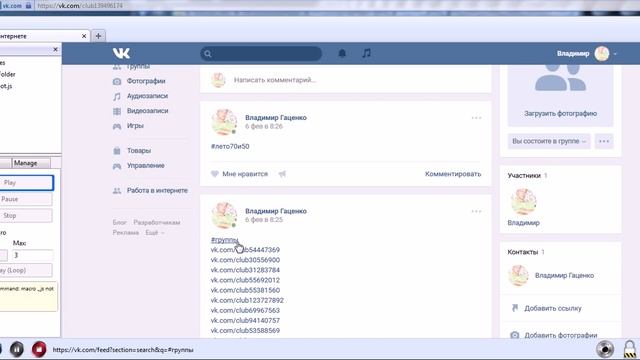
Task: Open the music note player icon
Action: click(367, 53)
